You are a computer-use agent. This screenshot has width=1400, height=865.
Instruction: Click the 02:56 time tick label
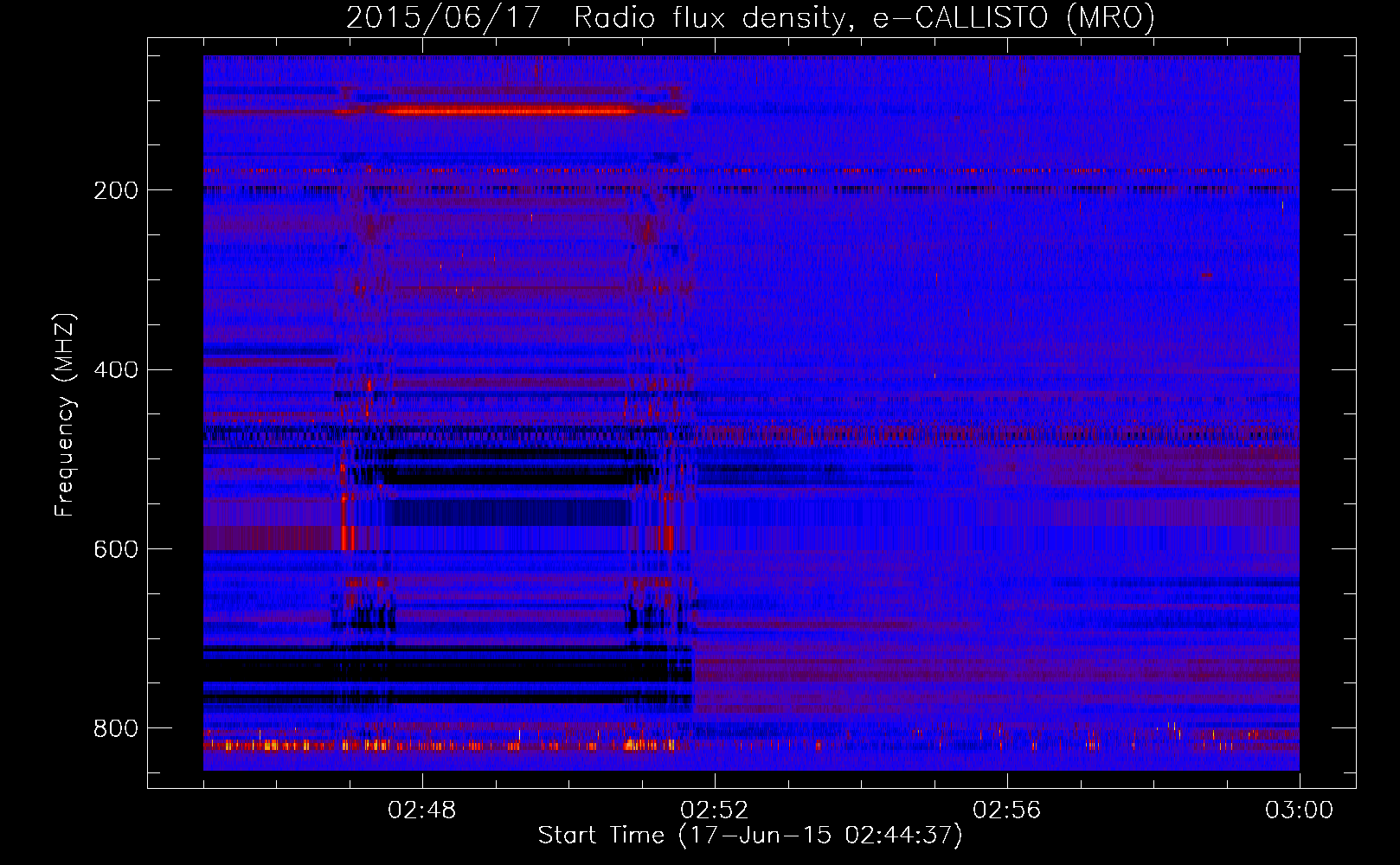point(1007,811)
